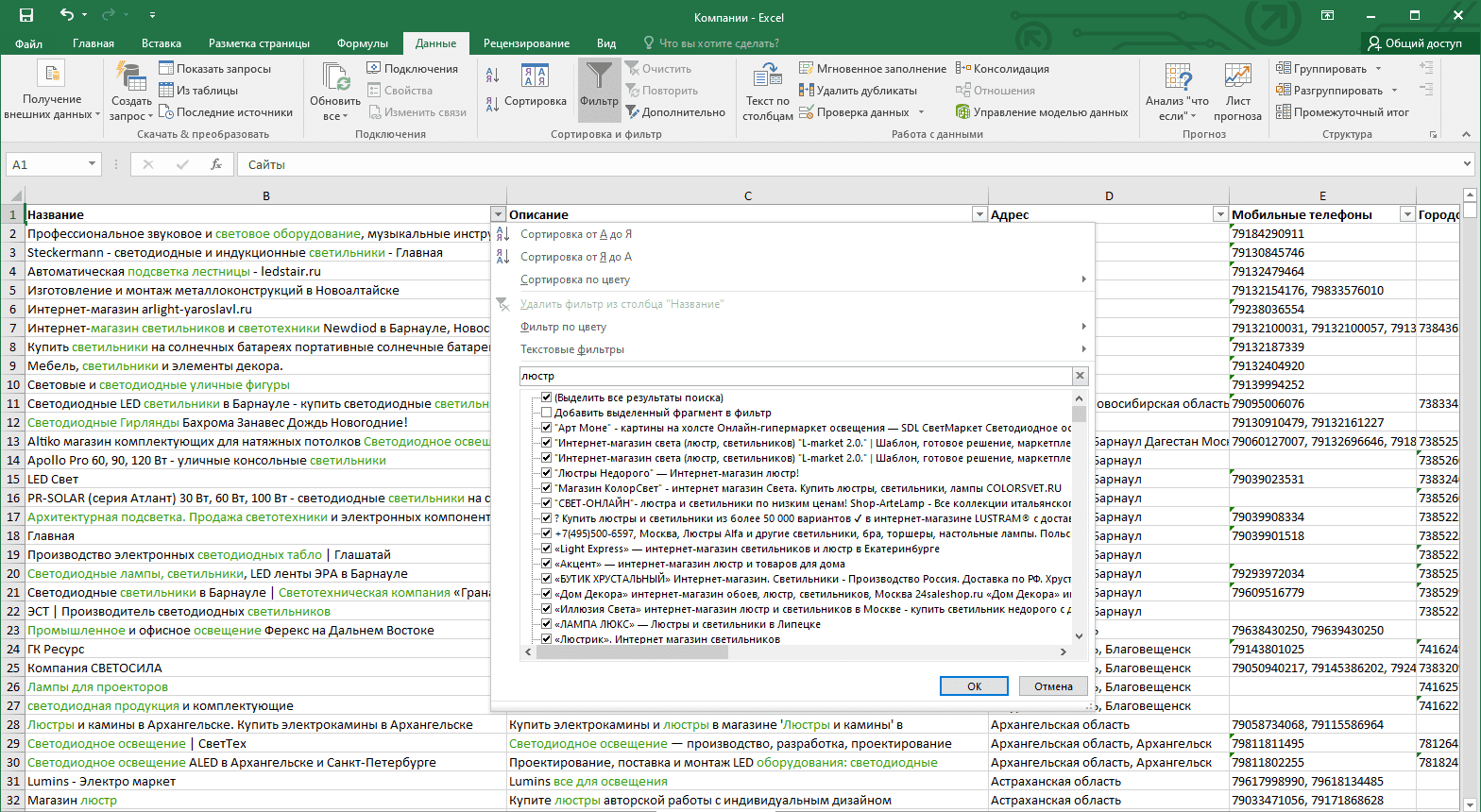1481x812 pixels.
Task: Click Дополнительно filter option
Action: [x=675, y=112]
